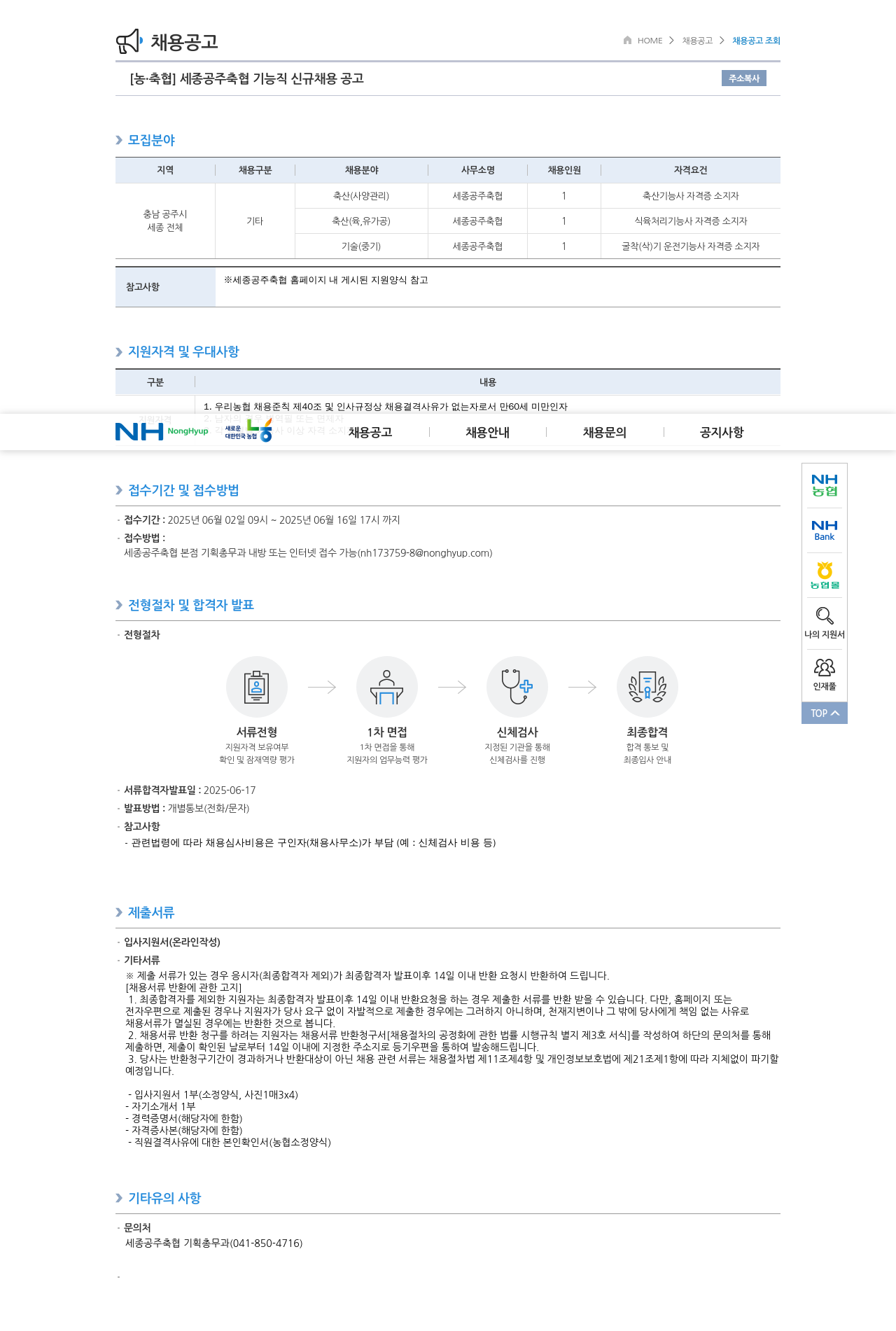The image size is (896, 1331).
Task: Click the 신체검사 stethoscope icon
Action: [x=517, y=687]
